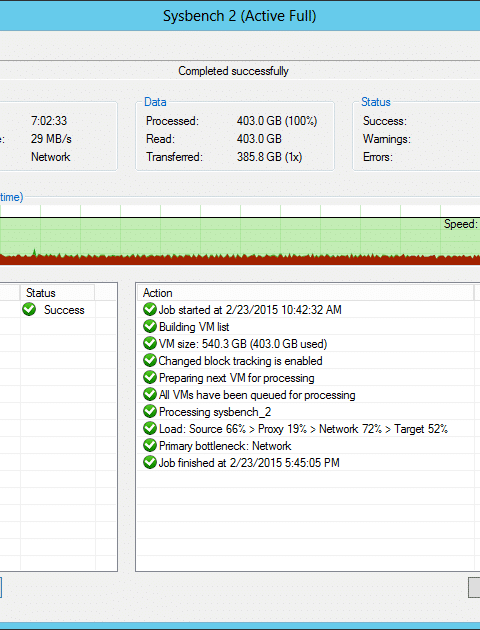Viewport: 480px width, 630px height.
Task: Click the 'Completed successfully' progress bar
Action: [x=240, y=71]
